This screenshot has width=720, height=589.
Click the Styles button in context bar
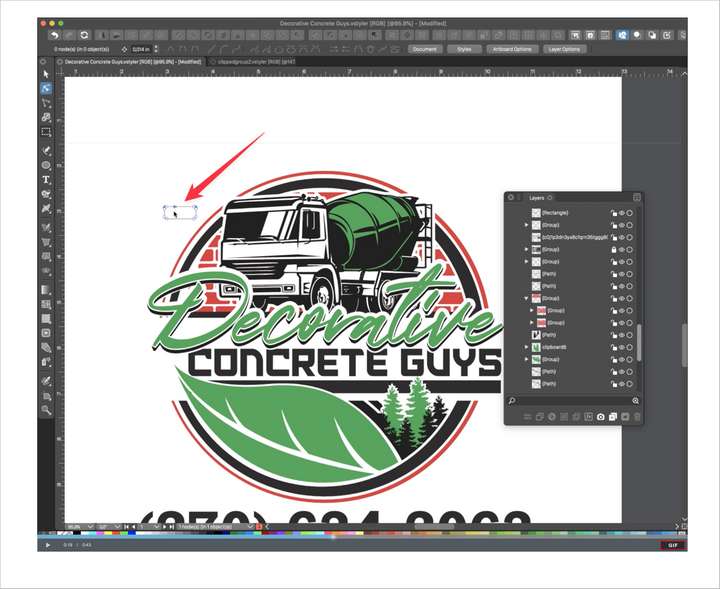(464, 49)
